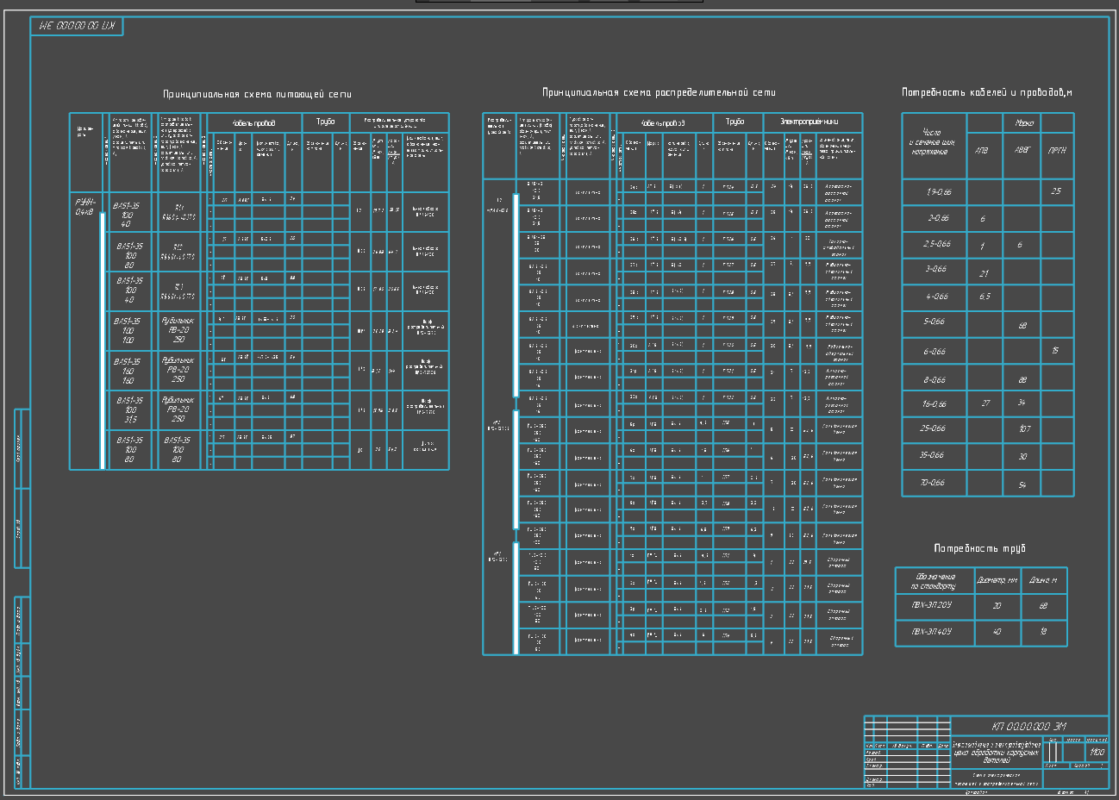
Task: Click the "Электроприёмники" header of the distribution table
Action: tap(809, 121)
